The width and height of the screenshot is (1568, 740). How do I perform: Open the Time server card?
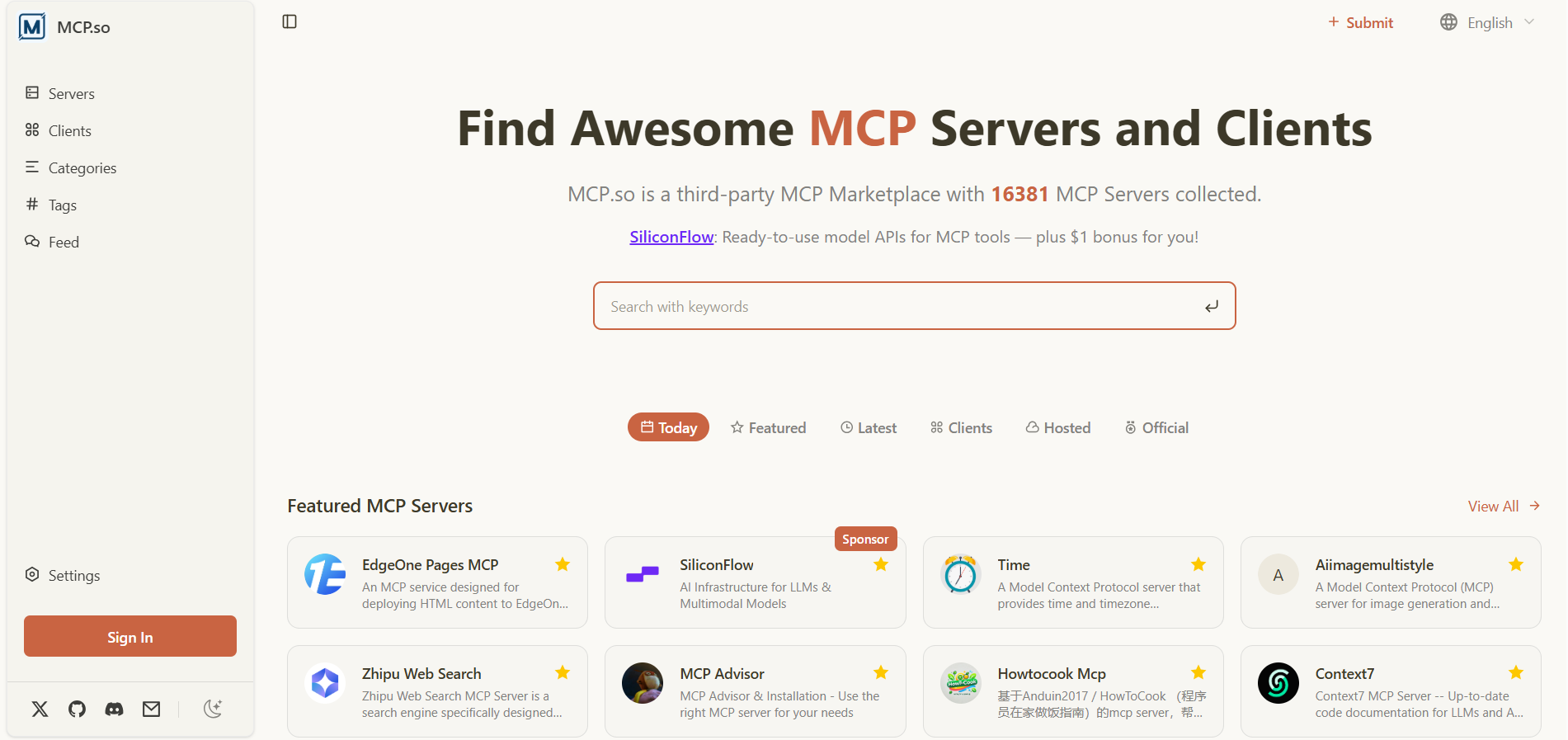[x=1073, y=582]
